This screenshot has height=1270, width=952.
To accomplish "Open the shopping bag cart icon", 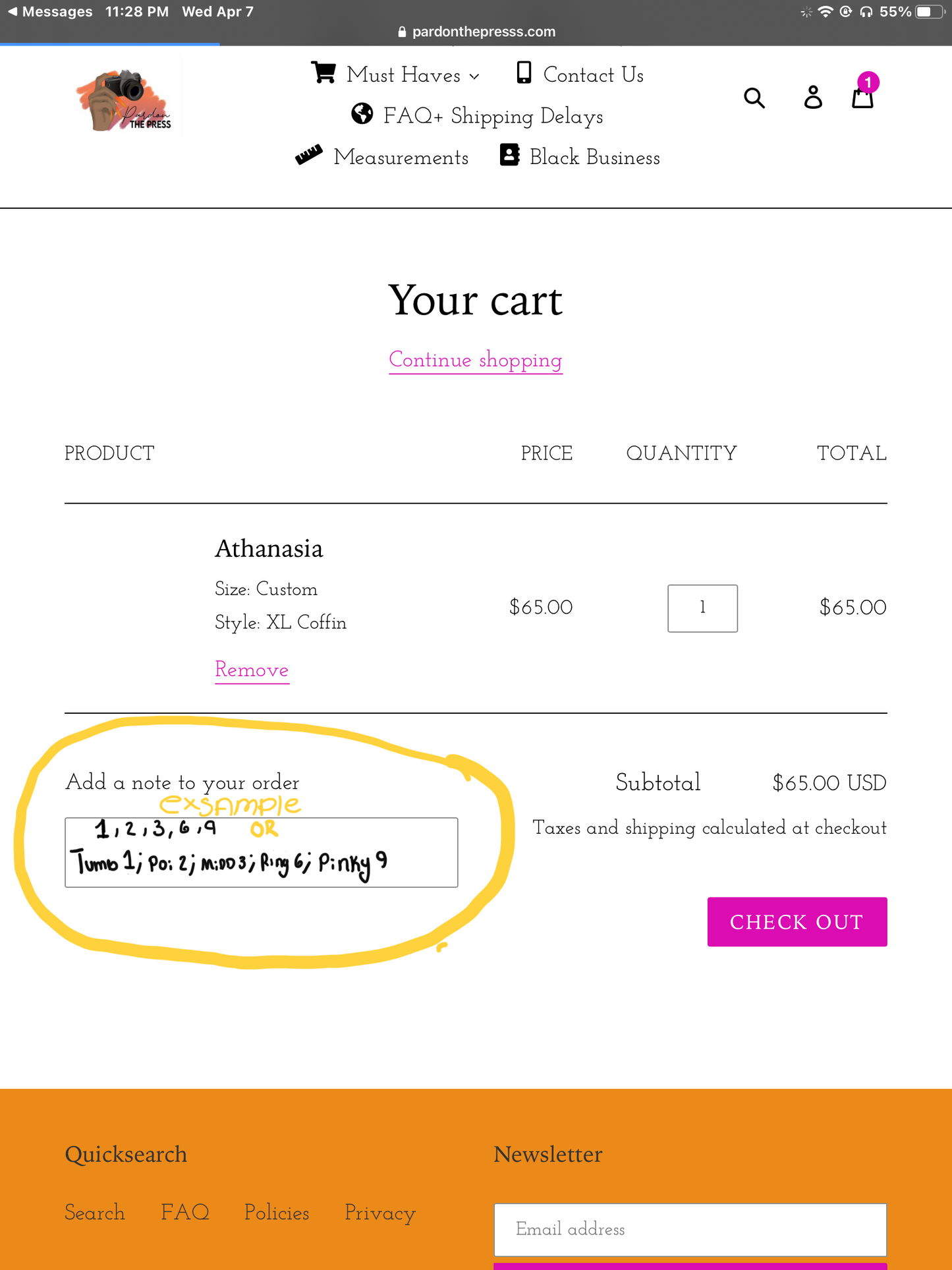I will coord(862,98).
